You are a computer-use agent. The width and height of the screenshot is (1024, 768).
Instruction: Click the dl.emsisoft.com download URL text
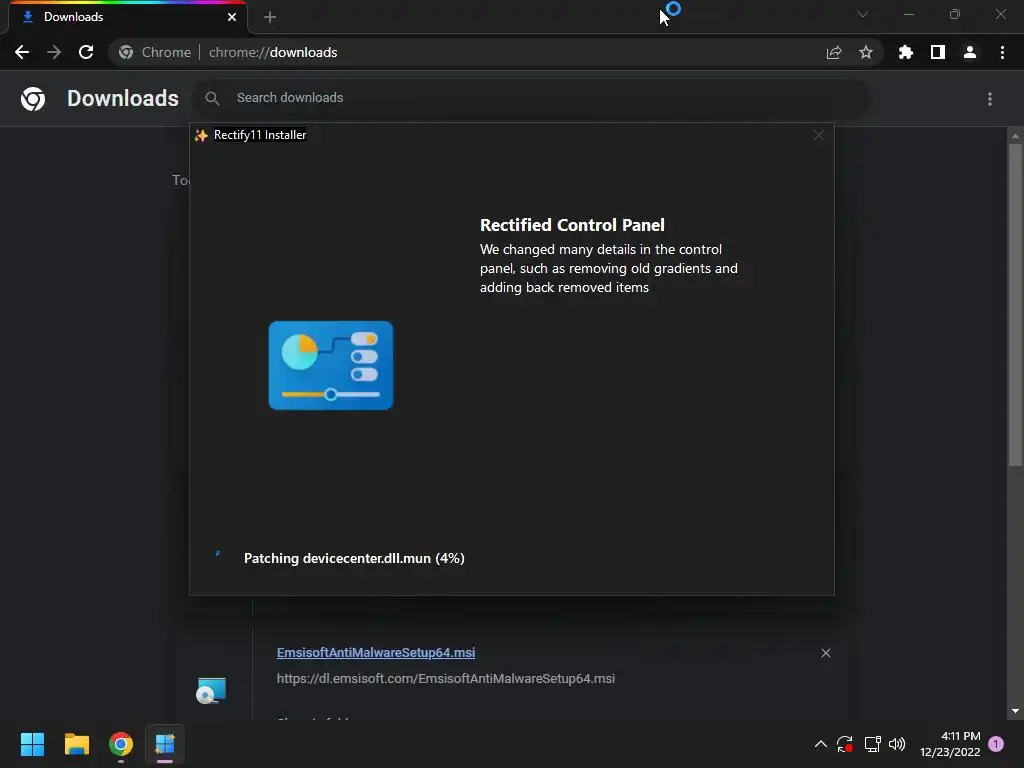coord(445,679)
